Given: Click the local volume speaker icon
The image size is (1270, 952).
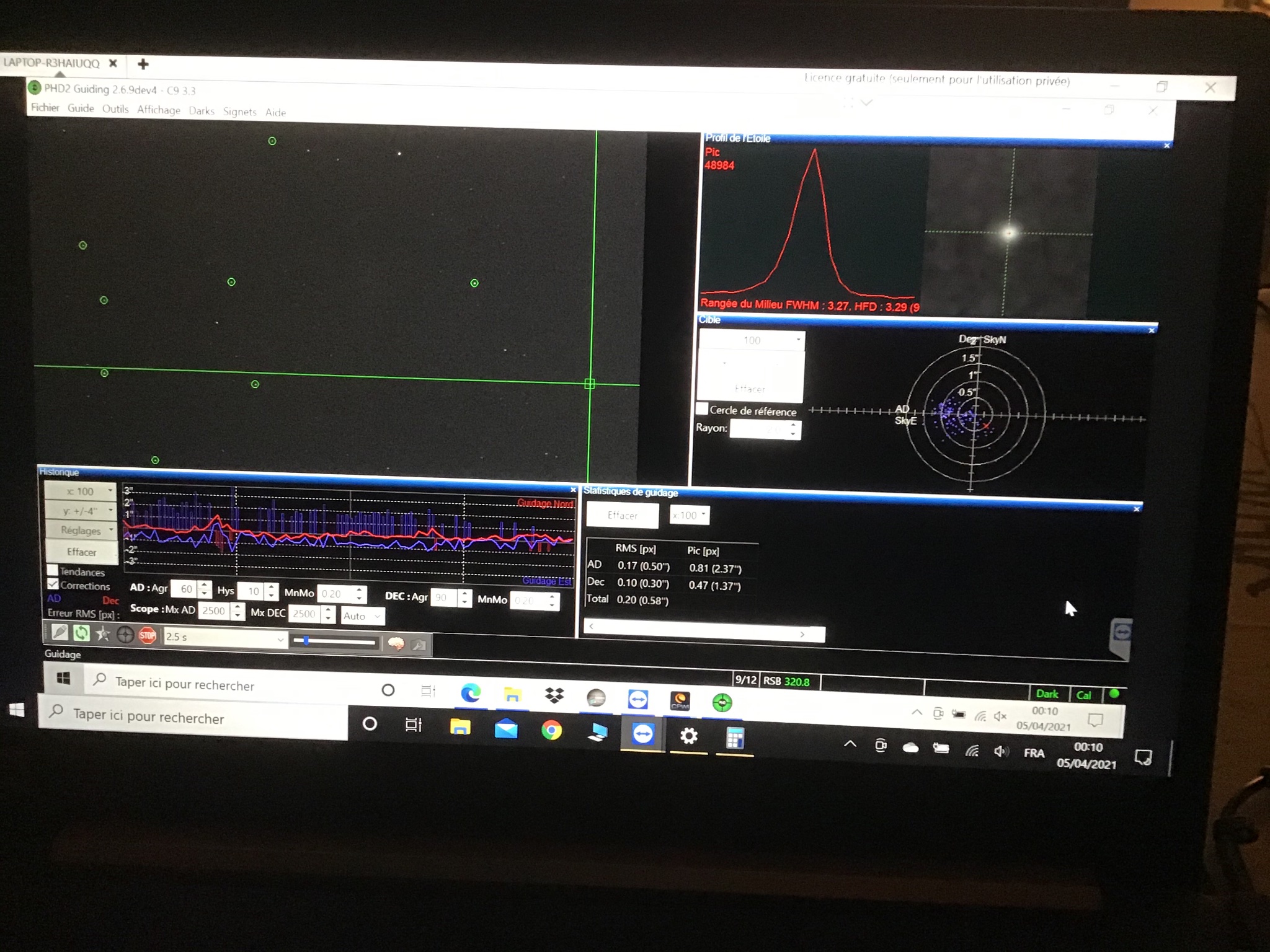Looking at the screenshot, I should [1000, 752].
